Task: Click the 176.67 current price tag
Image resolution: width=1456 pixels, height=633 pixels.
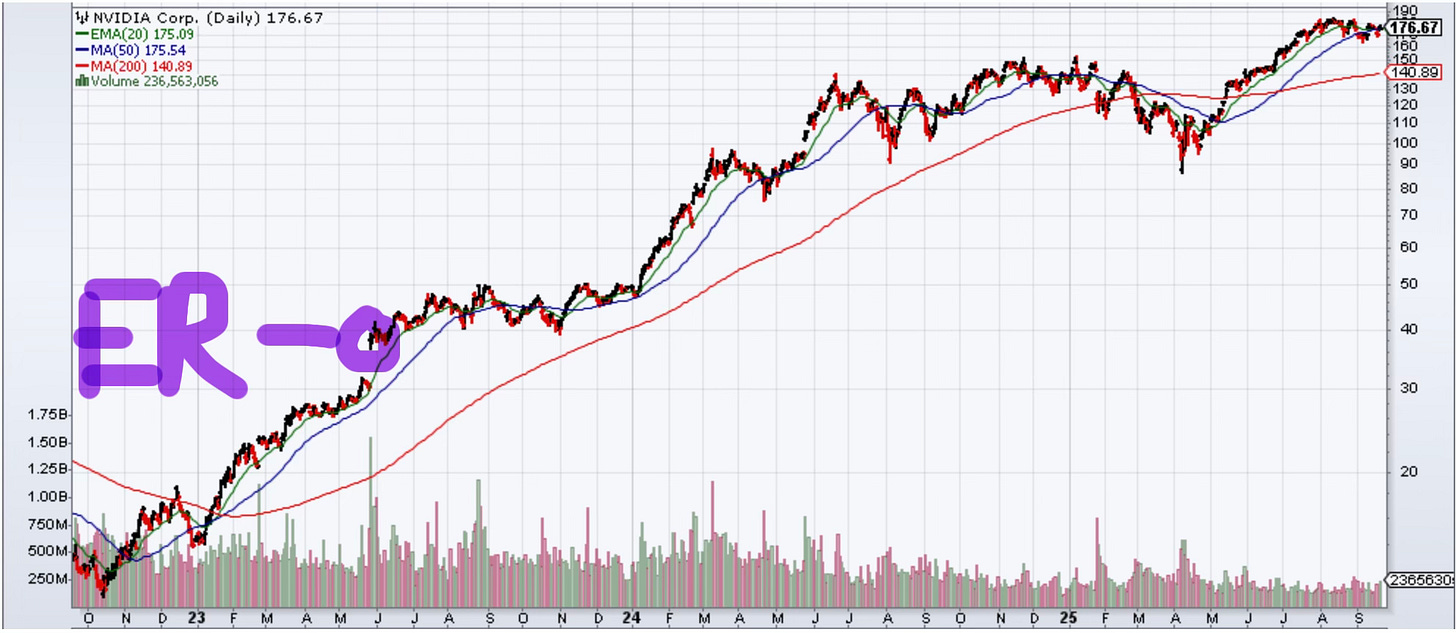Action: tap(1415, 29)
